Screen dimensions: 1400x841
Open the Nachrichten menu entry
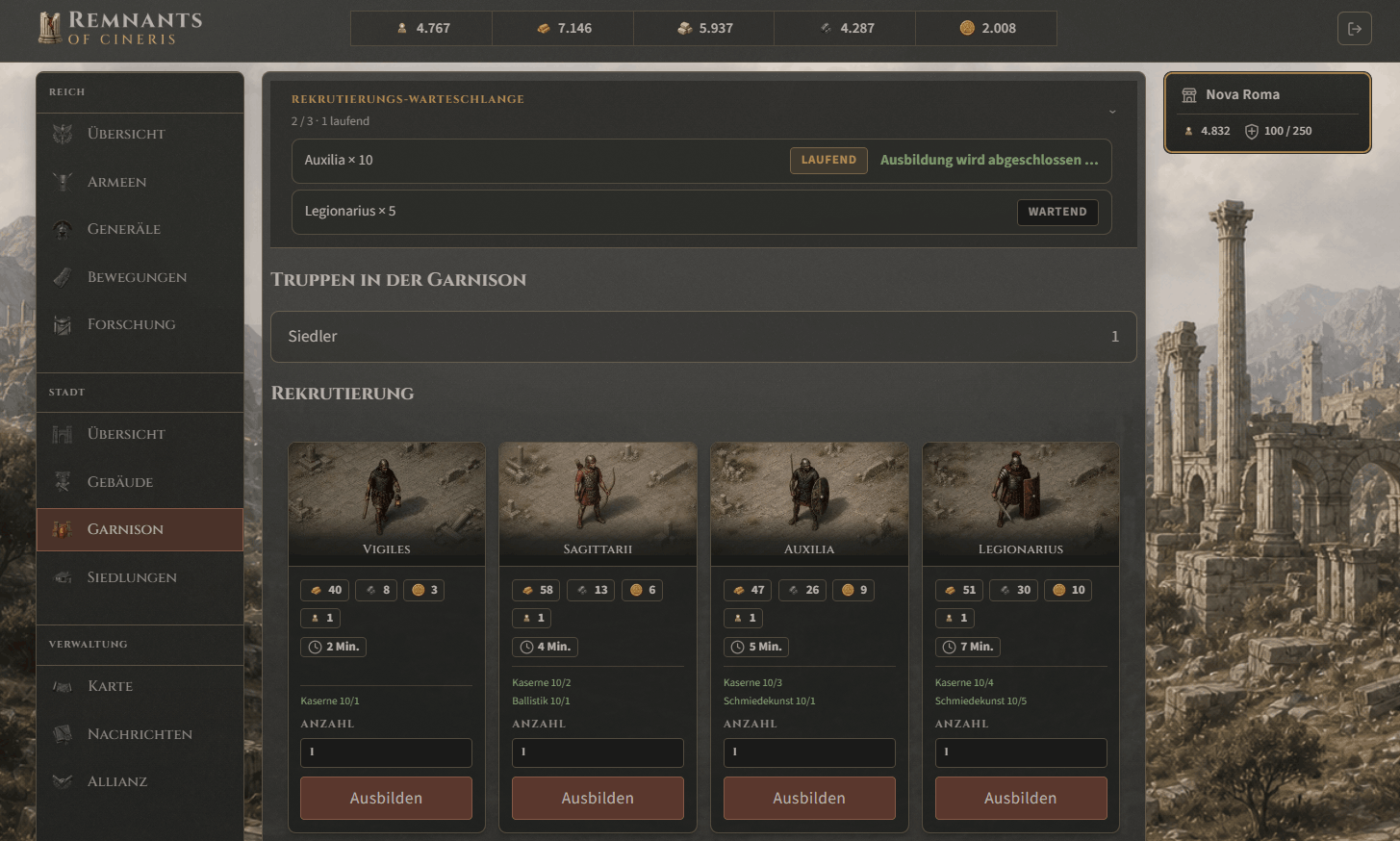pyautogui.click(x=140, y=734)
